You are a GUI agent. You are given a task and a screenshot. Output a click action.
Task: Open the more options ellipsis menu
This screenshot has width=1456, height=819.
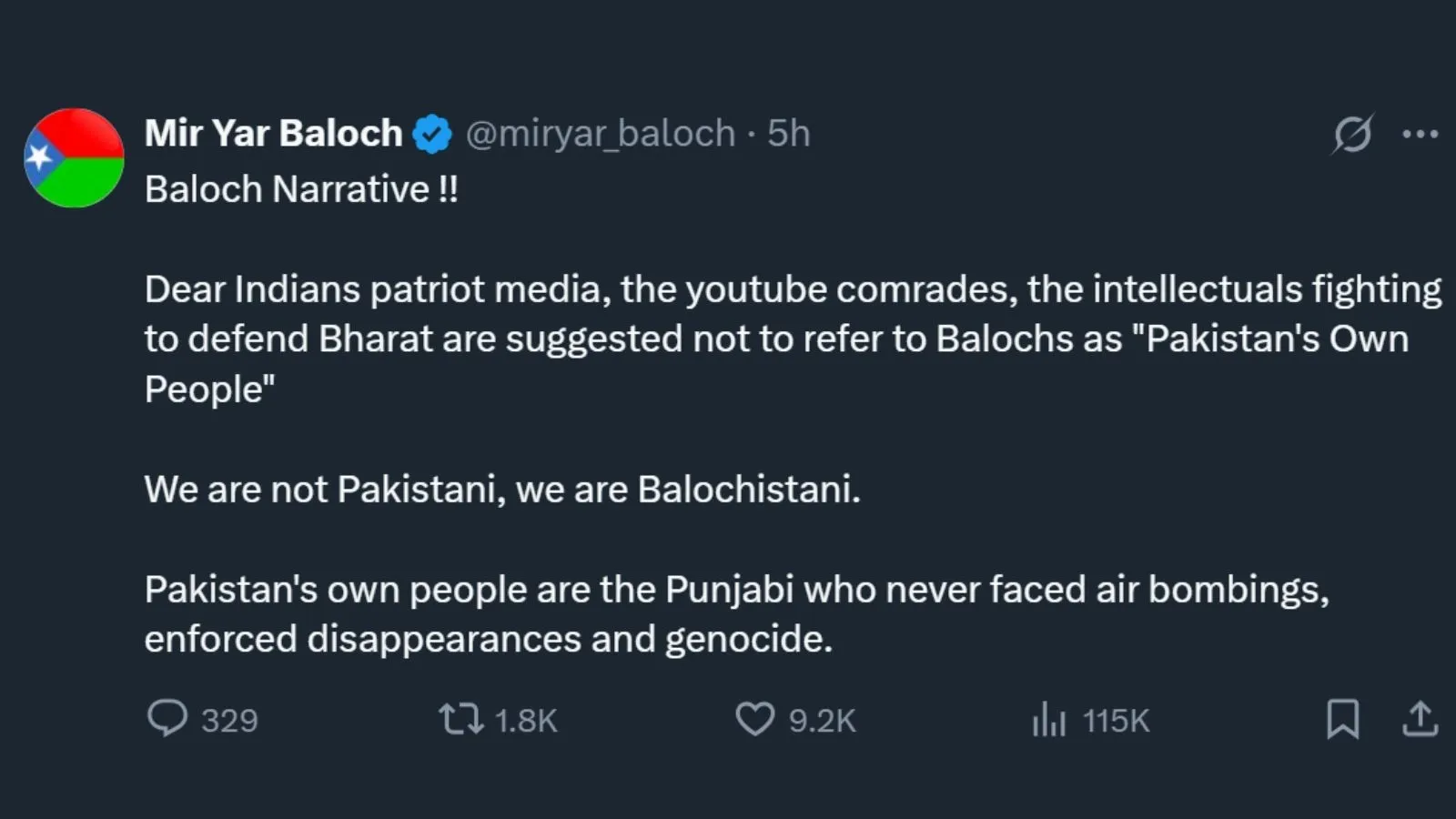coord(1420,133)
